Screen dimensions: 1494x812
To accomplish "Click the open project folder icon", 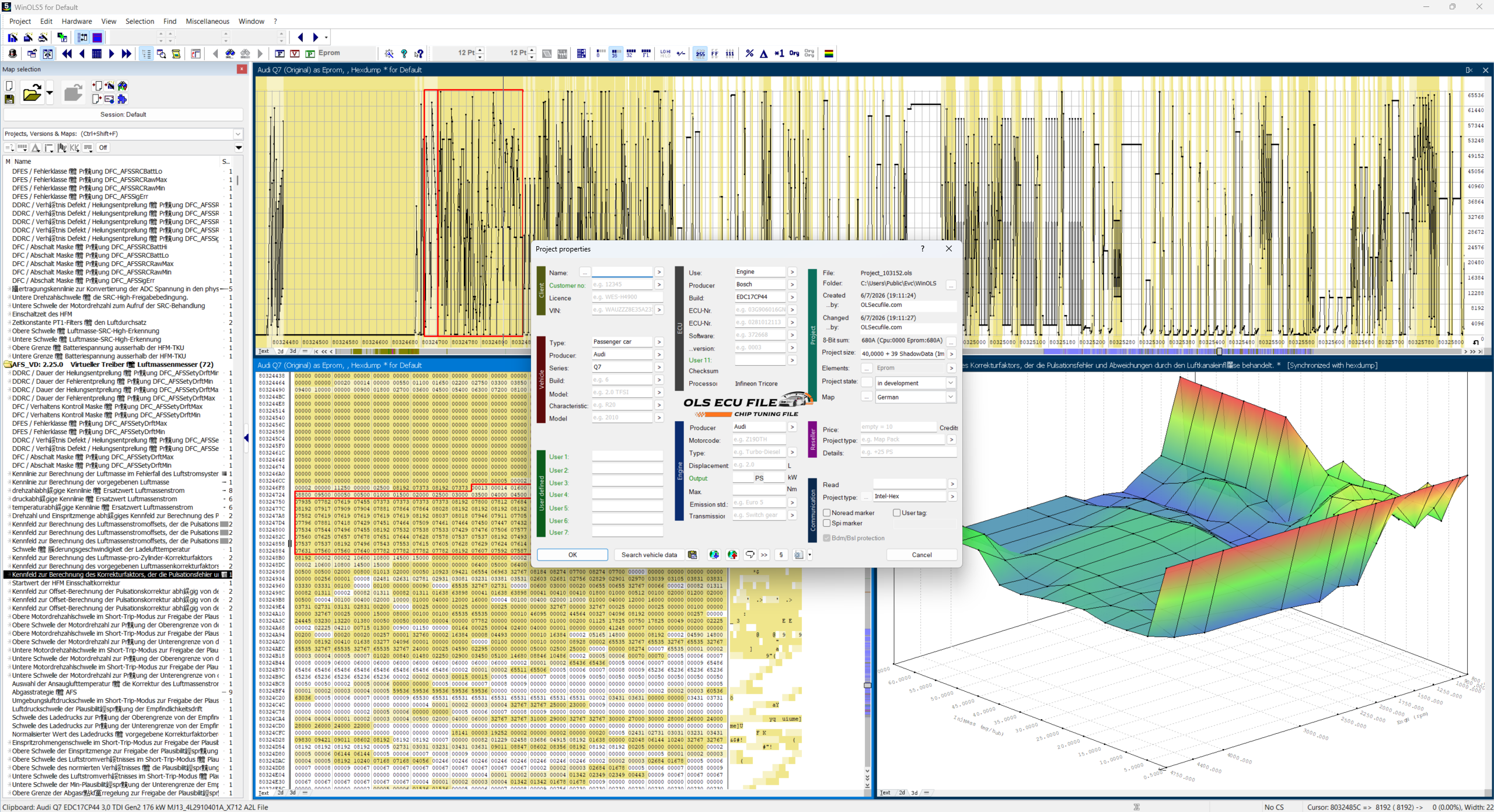I will tap(32, 93).
